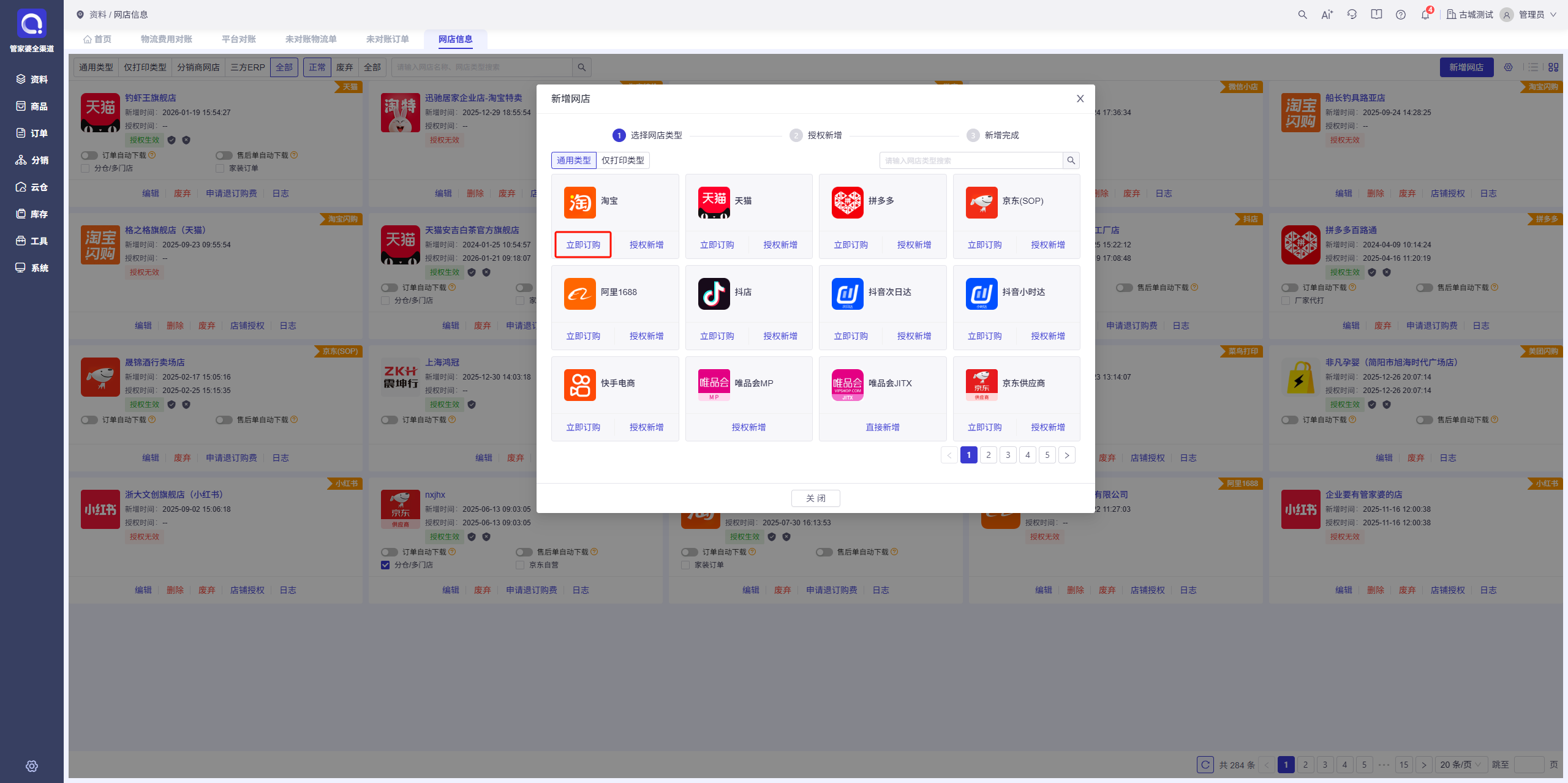Image resolution: width=1568 pixels, height=783 pixels.
Task: Open the 商品 sidebar menu
Action: point(32,106)
